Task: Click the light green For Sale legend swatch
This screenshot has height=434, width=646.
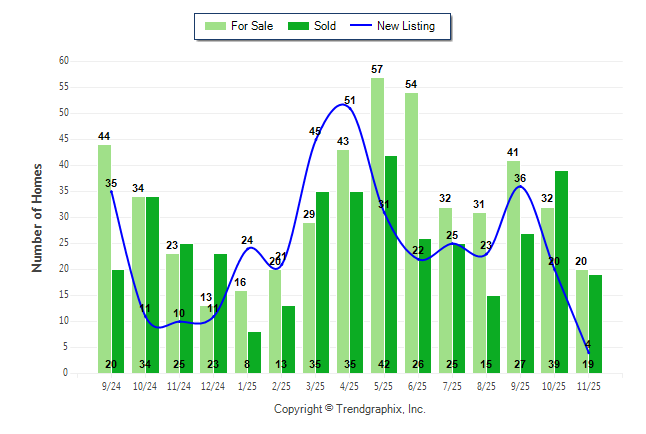Action: click(214, 26)
